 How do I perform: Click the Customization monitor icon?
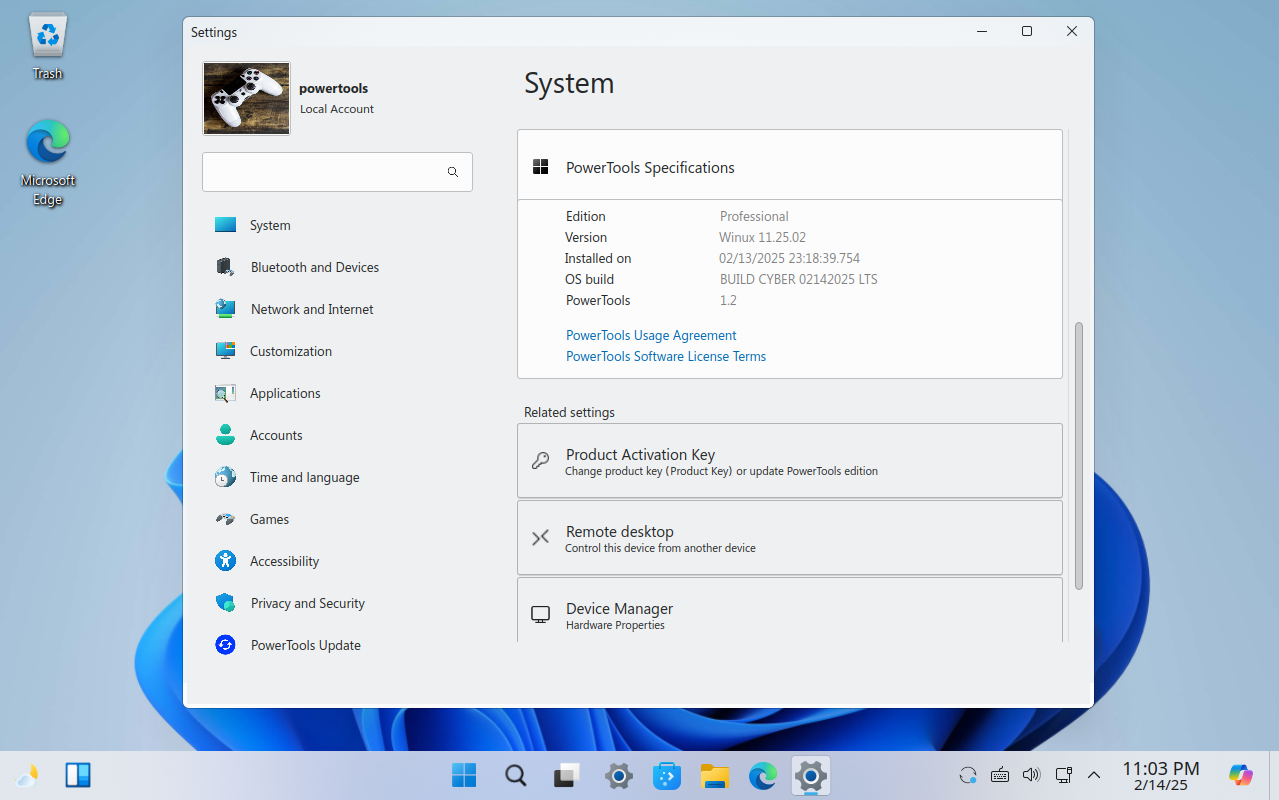[225, 351]
